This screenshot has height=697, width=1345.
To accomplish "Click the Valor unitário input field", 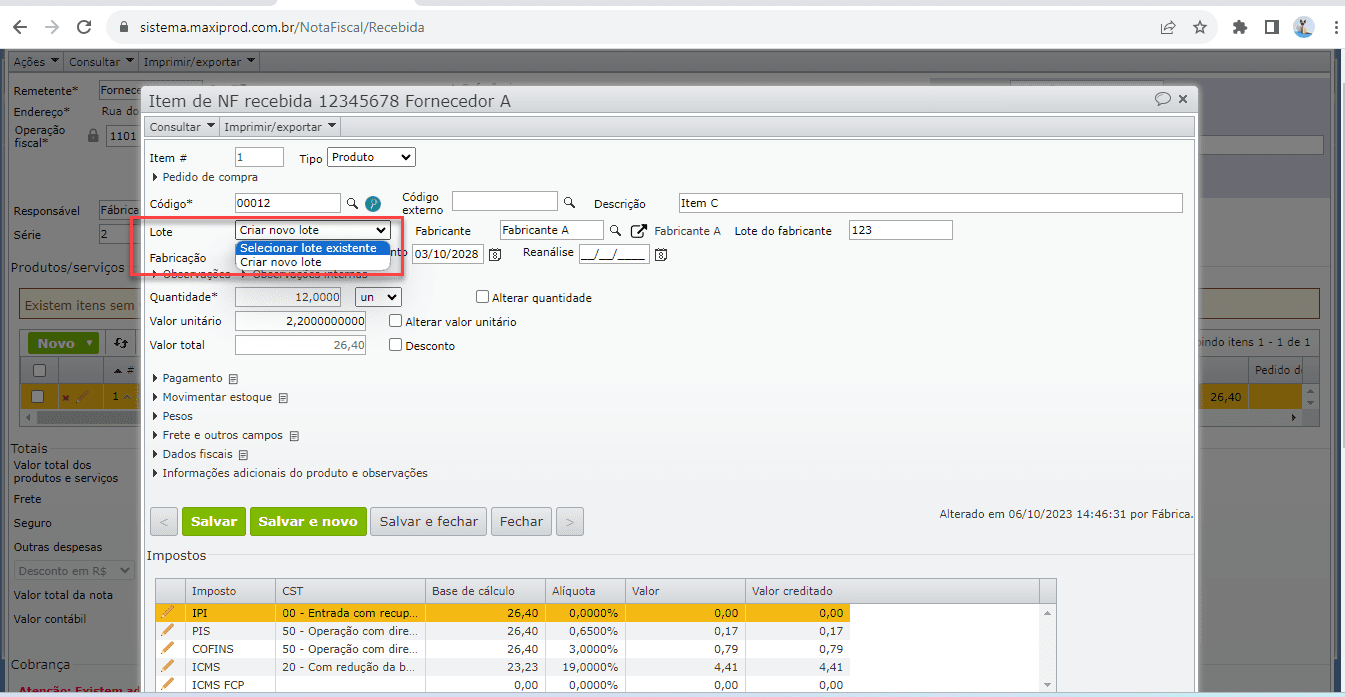I will coord(300,321).
